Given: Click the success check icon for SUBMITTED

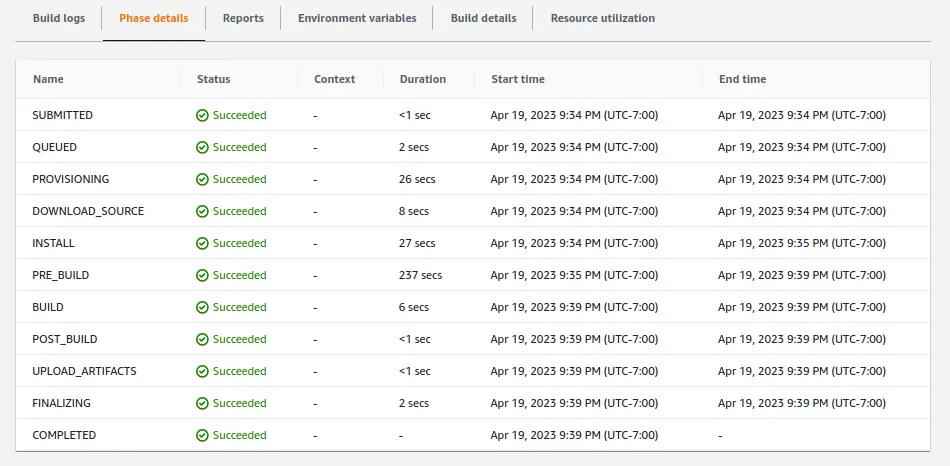Looking at the screenshot, I should point(202,115).
